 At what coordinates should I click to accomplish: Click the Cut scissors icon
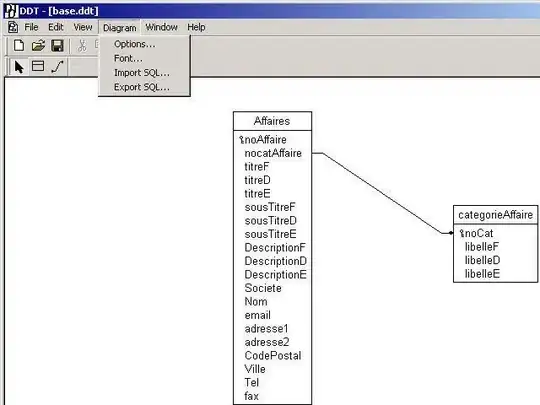[x=82, y=45]
